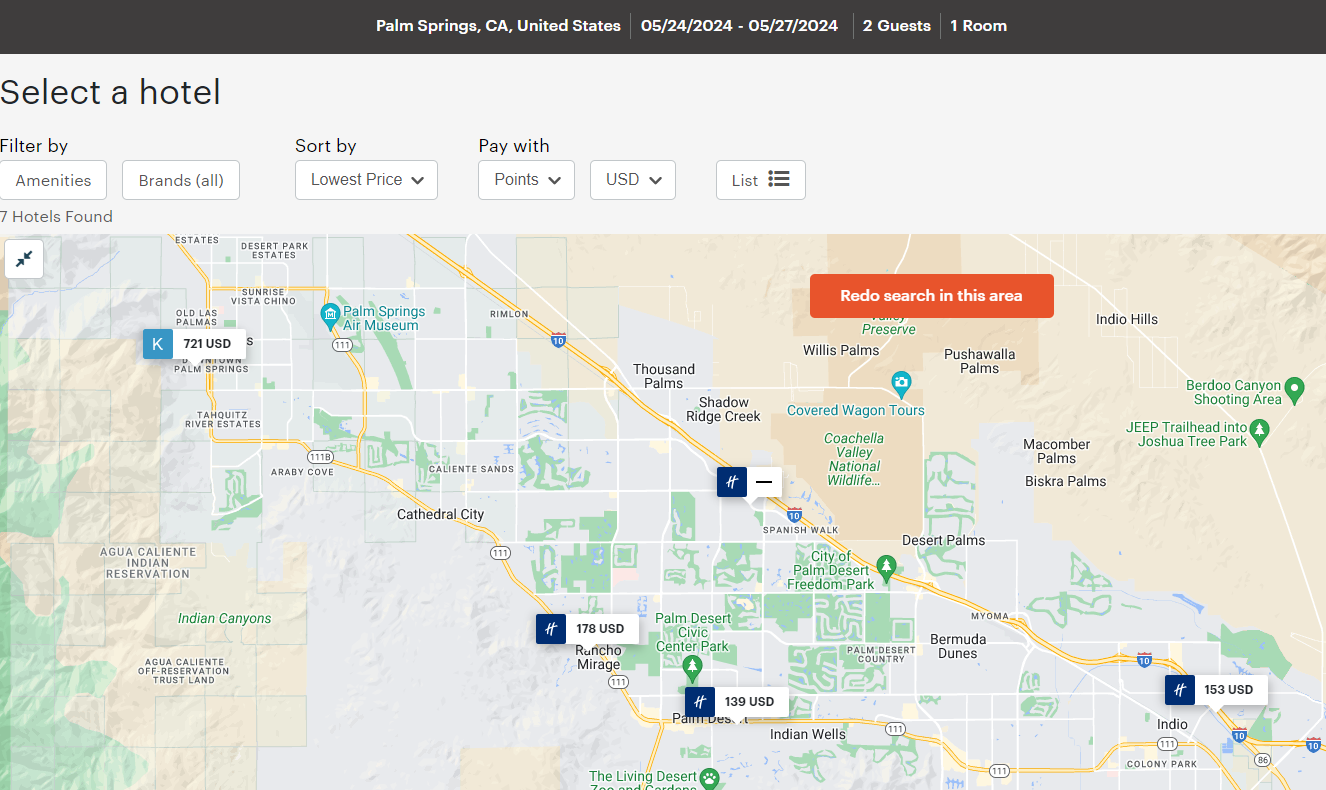This screenshot has height=790, width=1326.
Task: Click the collapse map arrows icon
Action: click(x=23, y=259)
